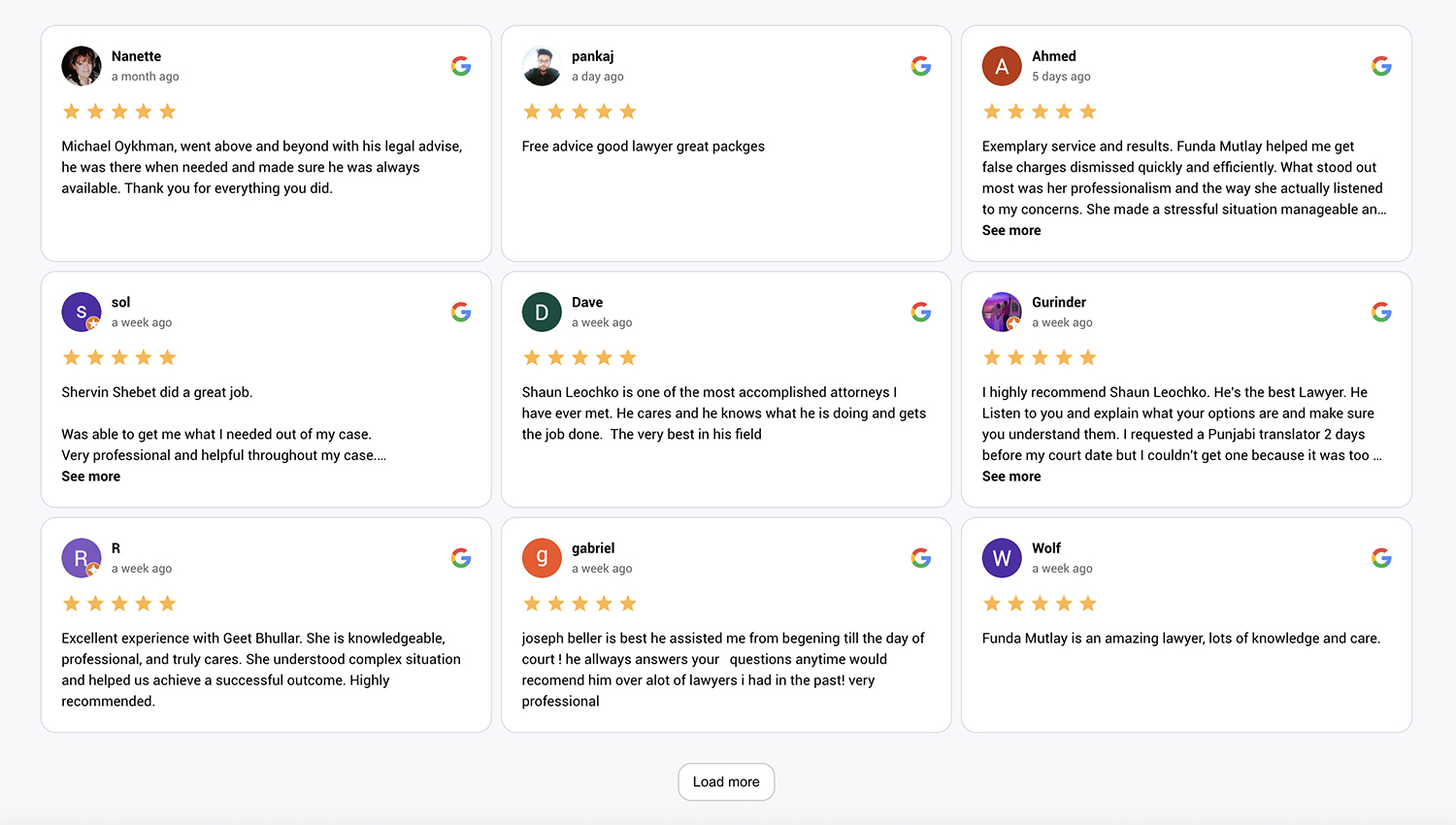Image resolution: width=1456 pixels, height=825 pixels.
Task: Click the Google logo on Dave's review
Action: [920, 312]
